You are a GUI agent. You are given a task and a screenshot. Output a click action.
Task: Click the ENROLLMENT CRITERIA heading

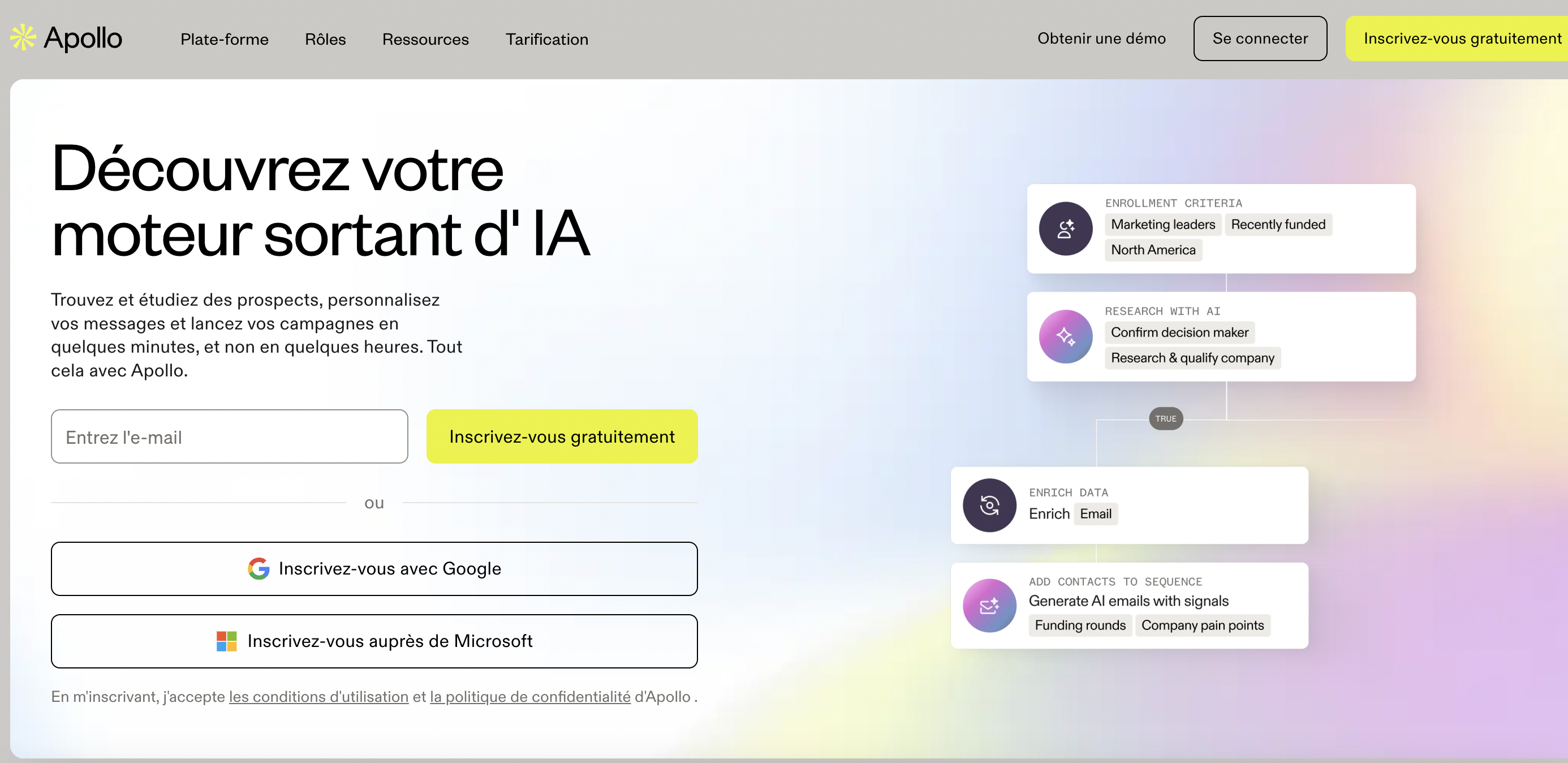[1173, 203]
